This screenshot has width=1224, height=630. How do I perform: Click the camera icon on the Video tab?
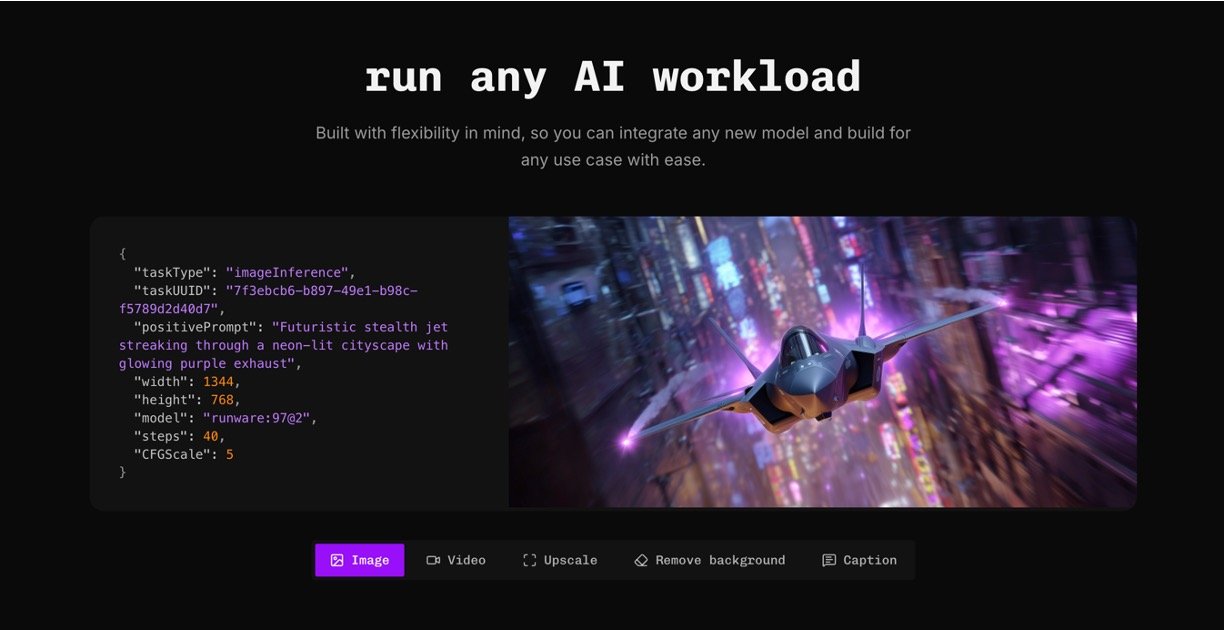click(x=433, y=560)
